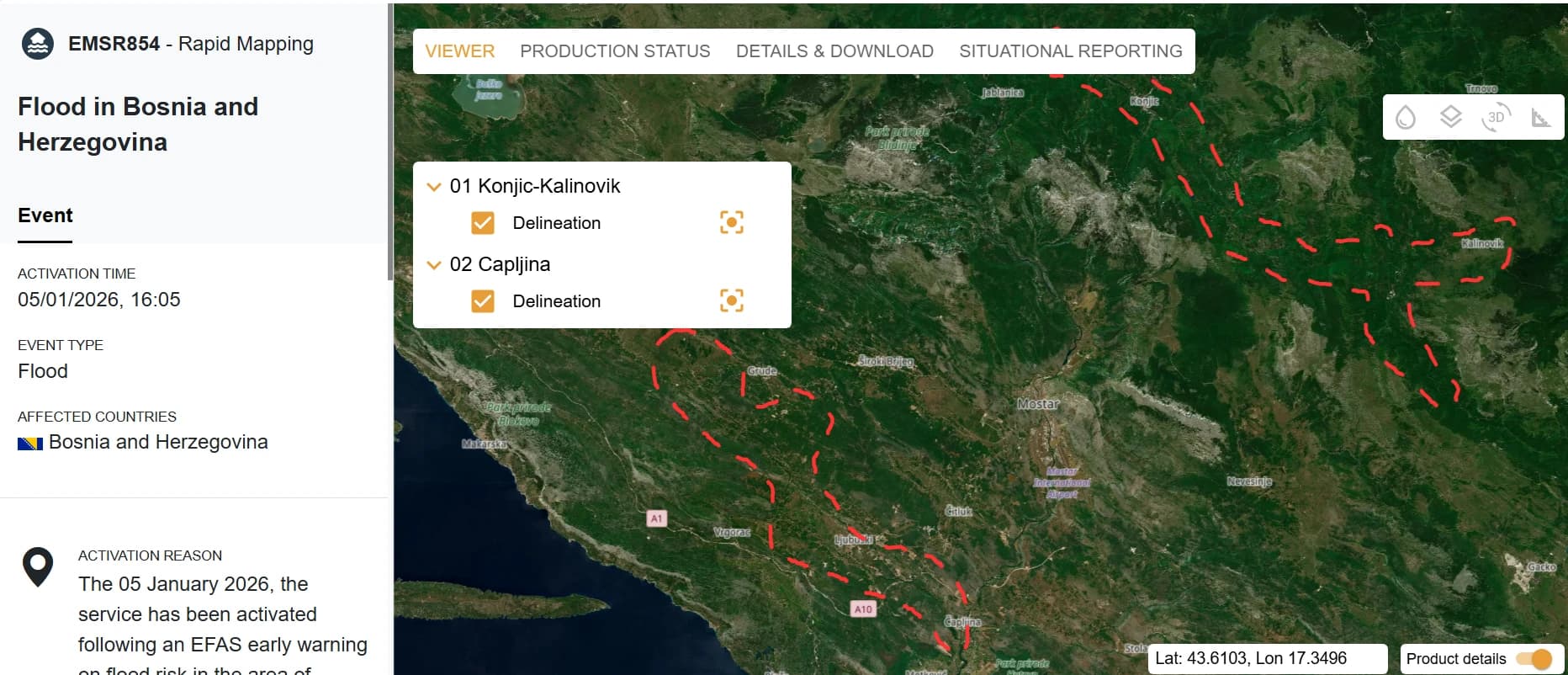The height and width of the screenshot is (675, 1568).
Task: Switch to 3D view mode
Action: tap(1496, 117)
